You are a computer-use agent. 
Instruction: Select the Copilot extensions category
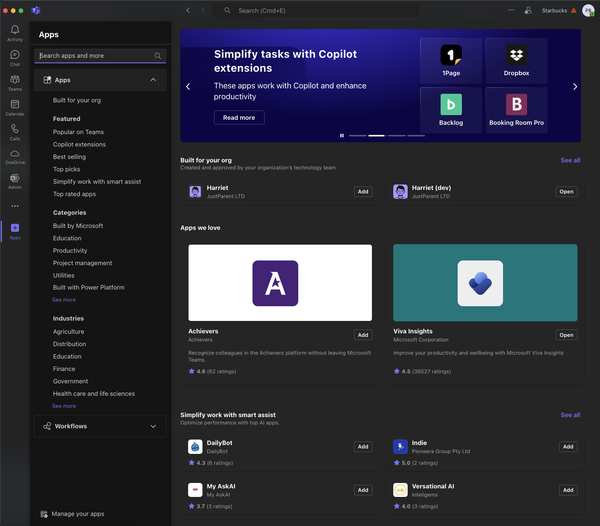point(79,144)
